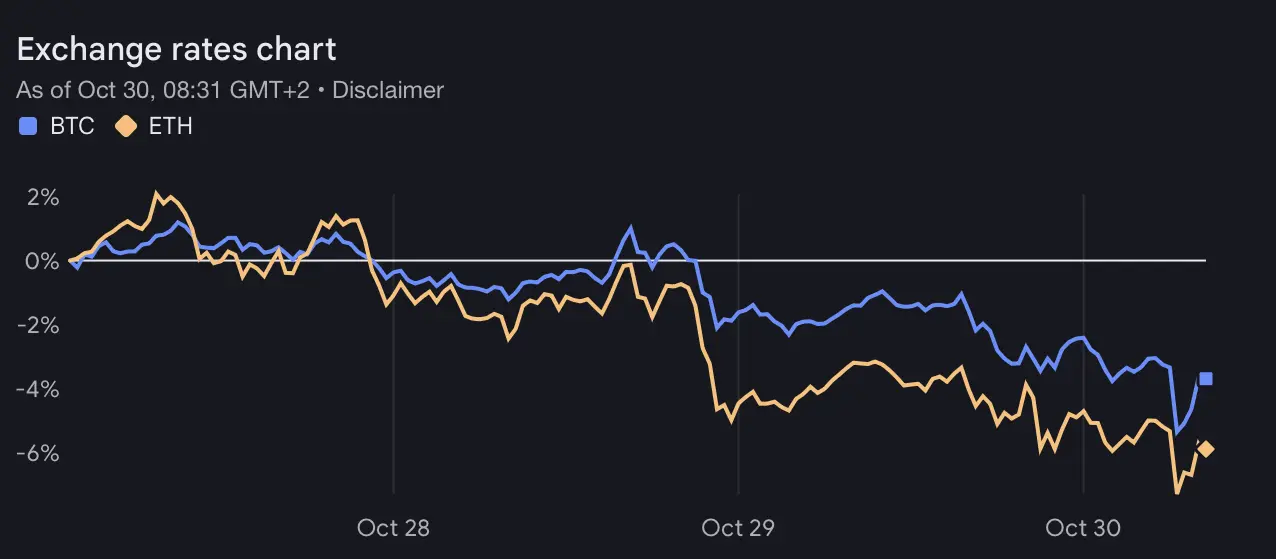Click the Exchange rates chart title
Screen dimensions: 1276x559
pyautogui.click(x=177, y=49)
